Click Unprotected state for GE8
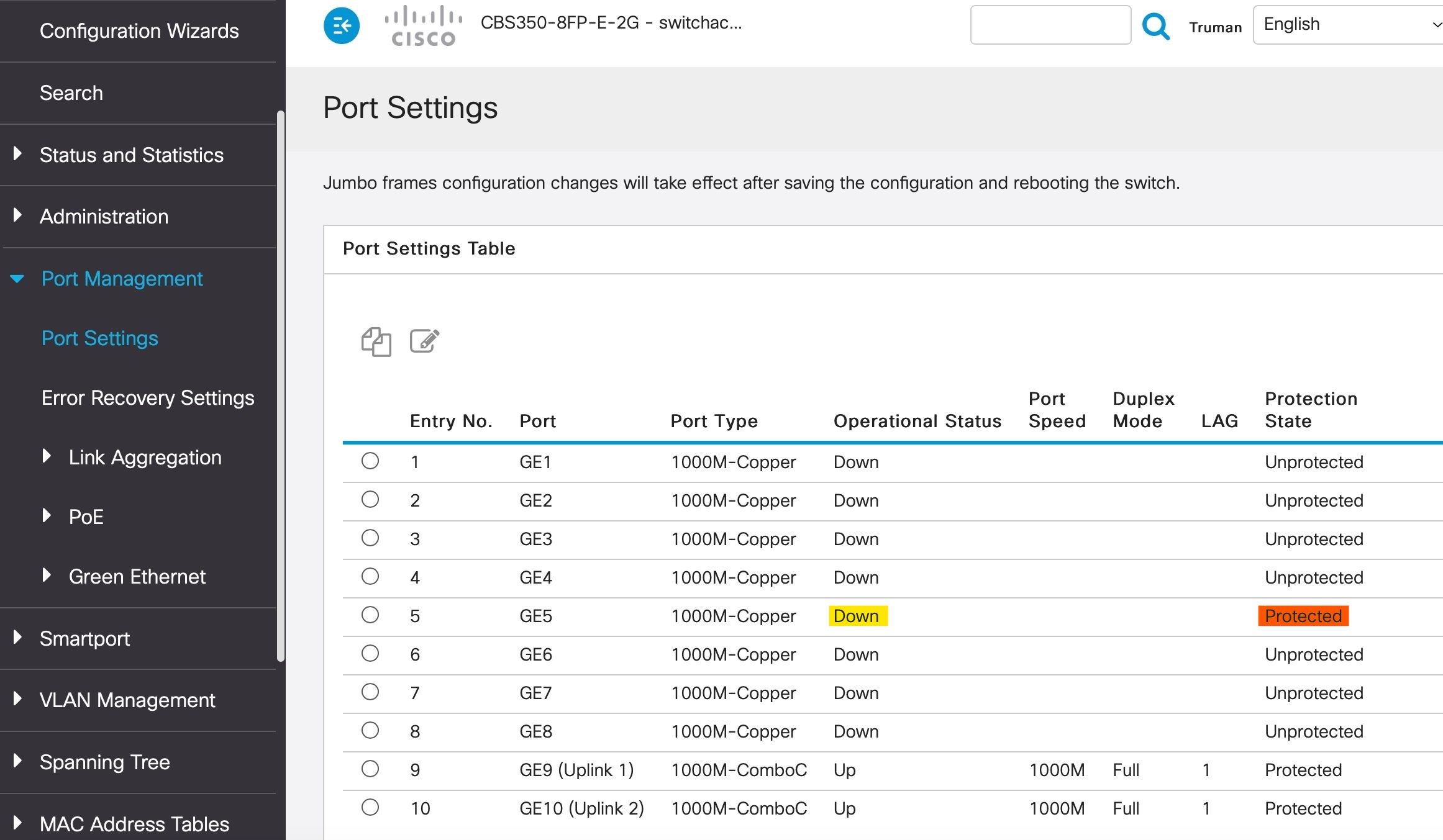1443x840 pixels. [1314, 731]
